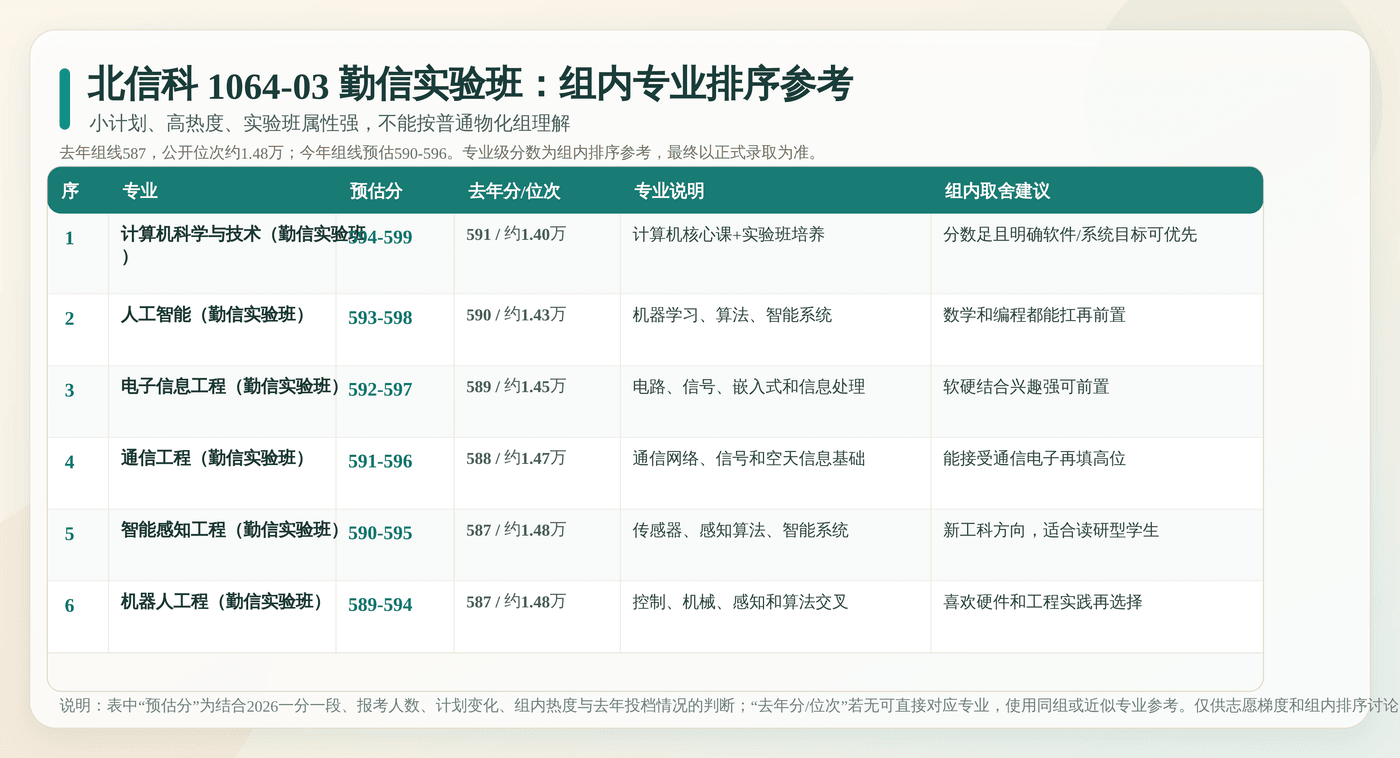Screen dimensions: 1400x758
Task: Click rank number 1 in 计算机科学与技术 row
Action: tap(69, 238)
